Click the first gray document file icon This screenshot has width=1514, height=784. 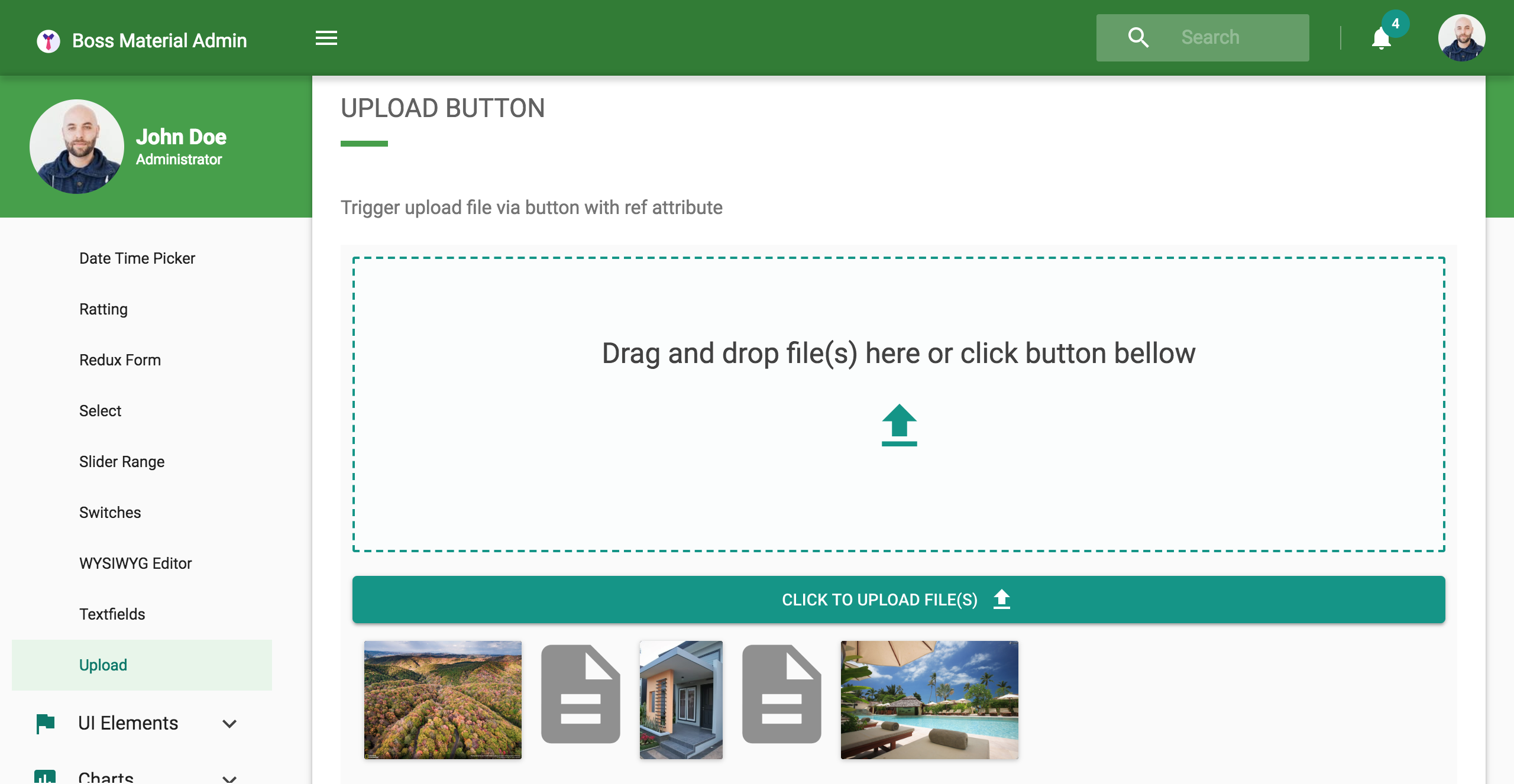click(580, 694)
